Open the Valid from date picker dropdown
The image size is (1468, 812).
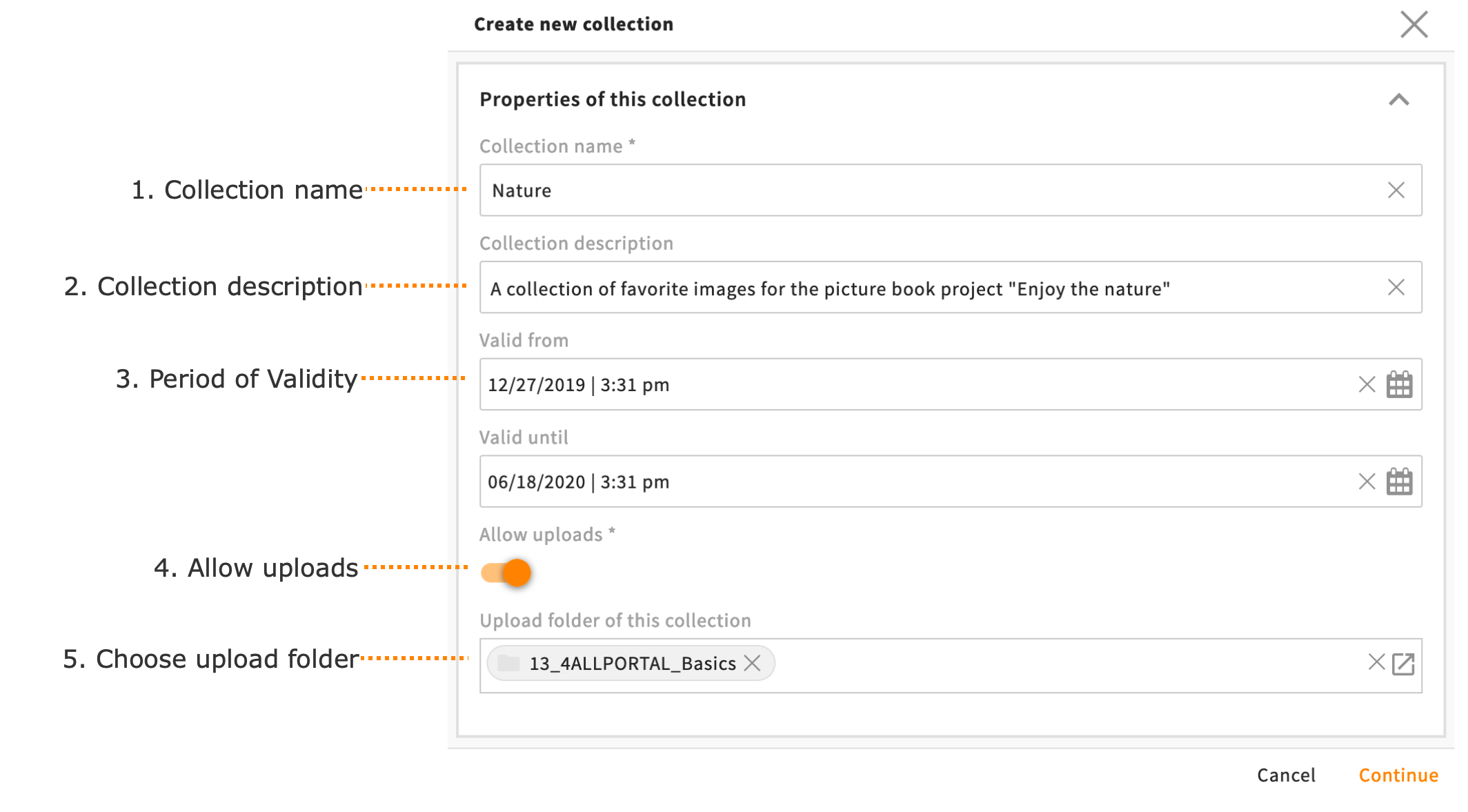(x=1400, y=384)
